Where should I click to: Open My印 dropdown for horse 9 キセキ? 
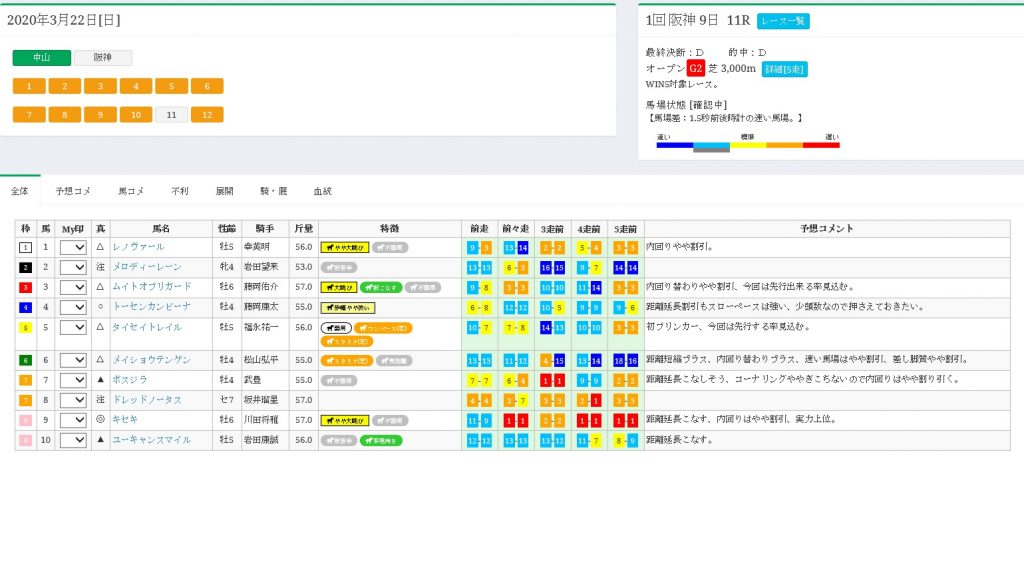click(x=73, y=420)
